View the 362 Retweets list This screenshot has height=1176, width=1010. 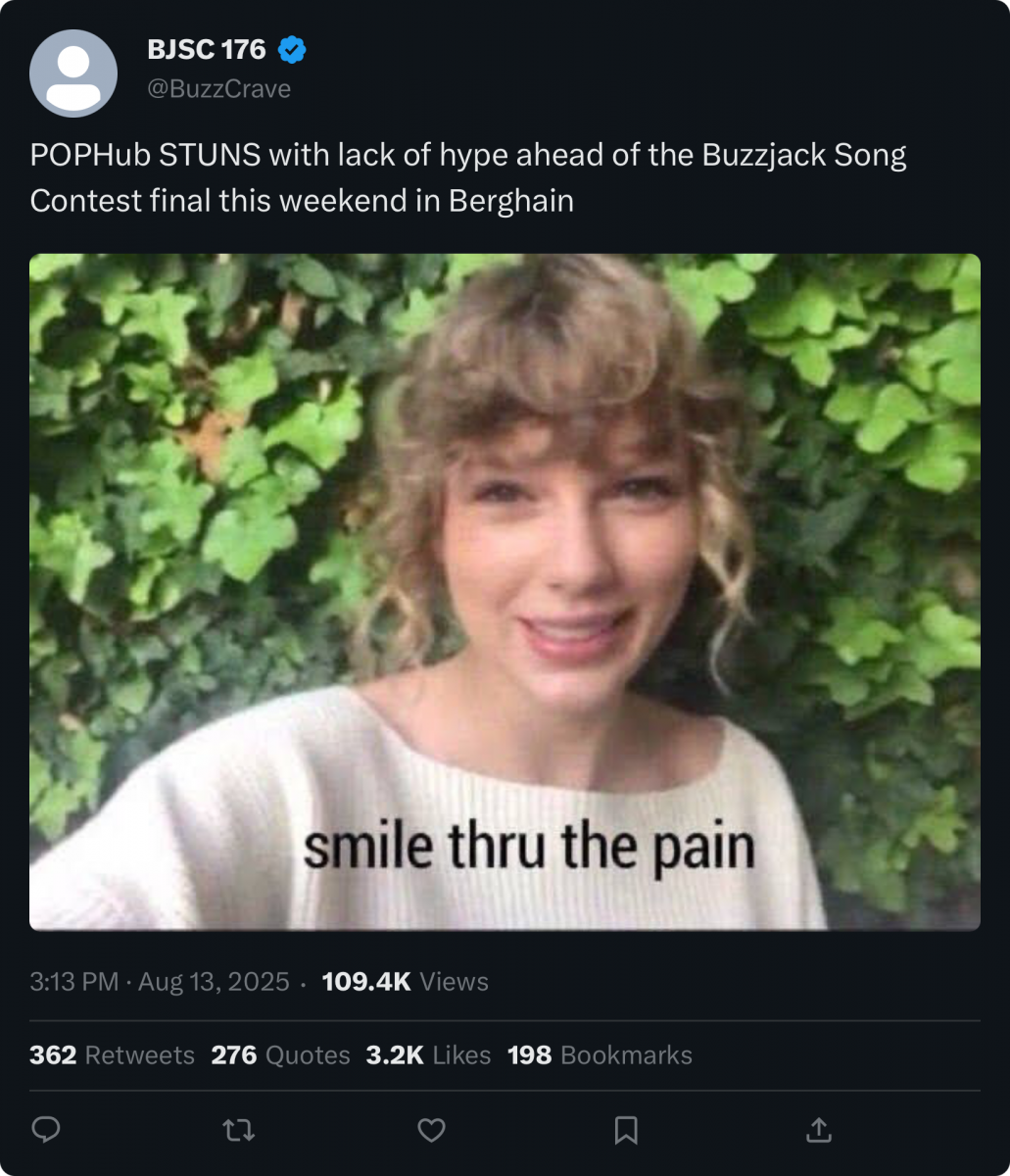click(112, 1055)
